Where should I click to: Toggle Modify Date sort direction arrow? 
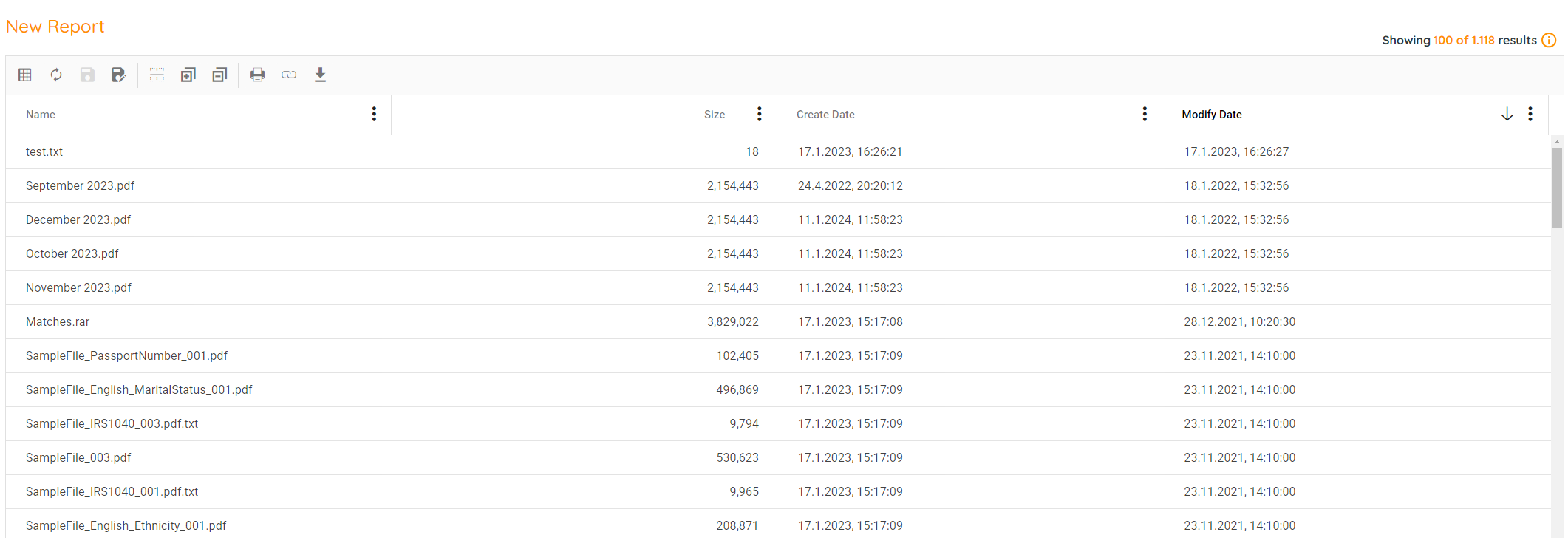point(1507,114)
